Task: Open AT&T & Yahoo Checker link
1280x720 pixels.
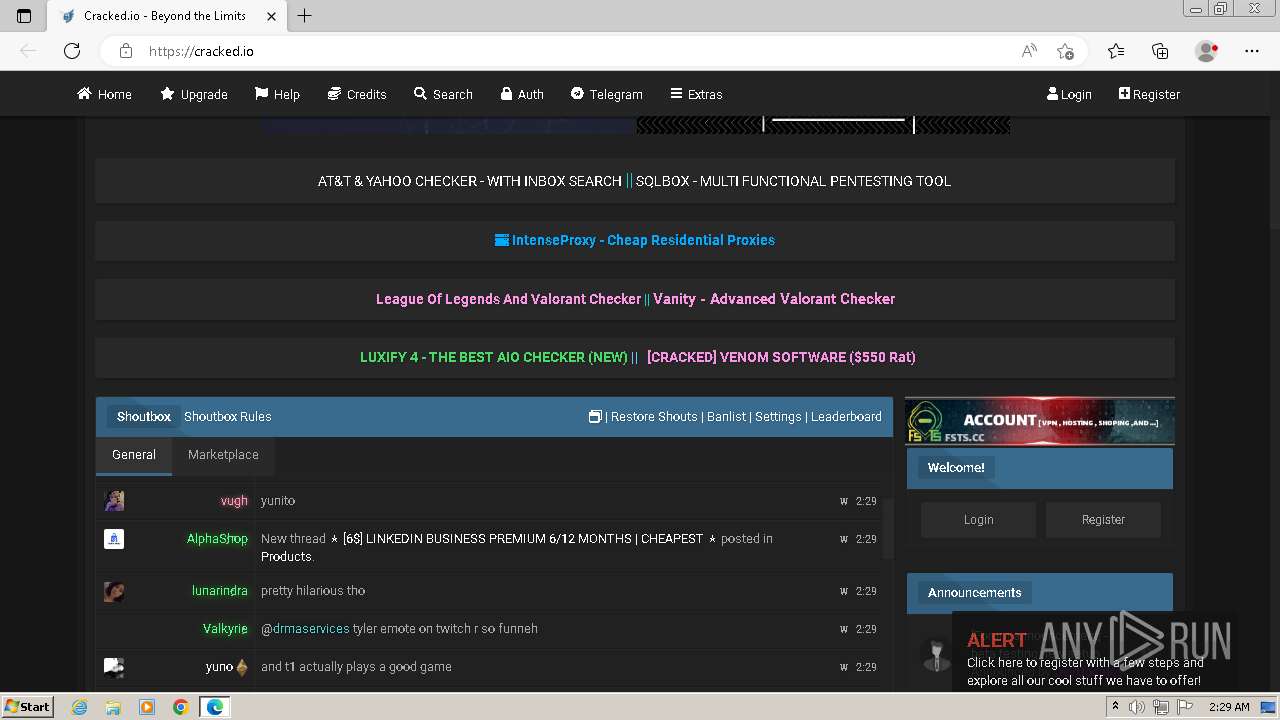Action: pyautogui.click(x=470, y=181)
